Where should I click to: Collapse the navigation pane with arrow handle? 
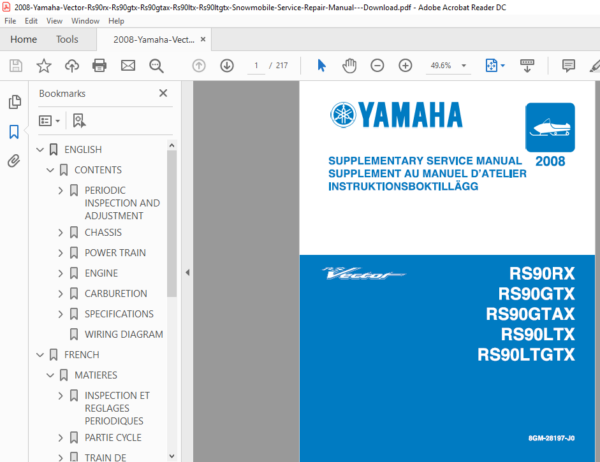pos(188,273)
